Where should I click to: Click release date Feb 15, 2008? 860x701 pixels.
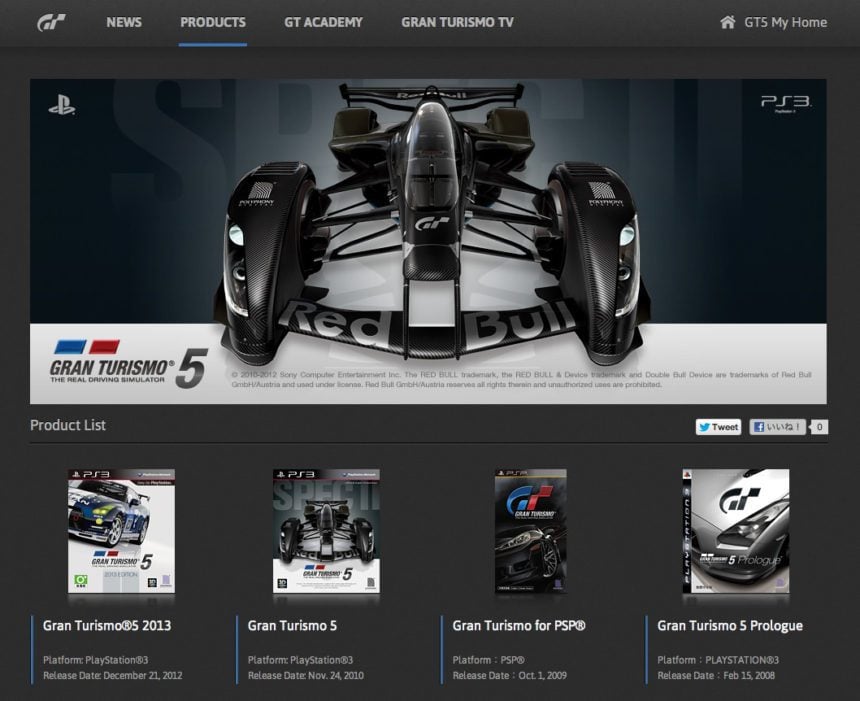pyautogui.click(x=716, y=675)
